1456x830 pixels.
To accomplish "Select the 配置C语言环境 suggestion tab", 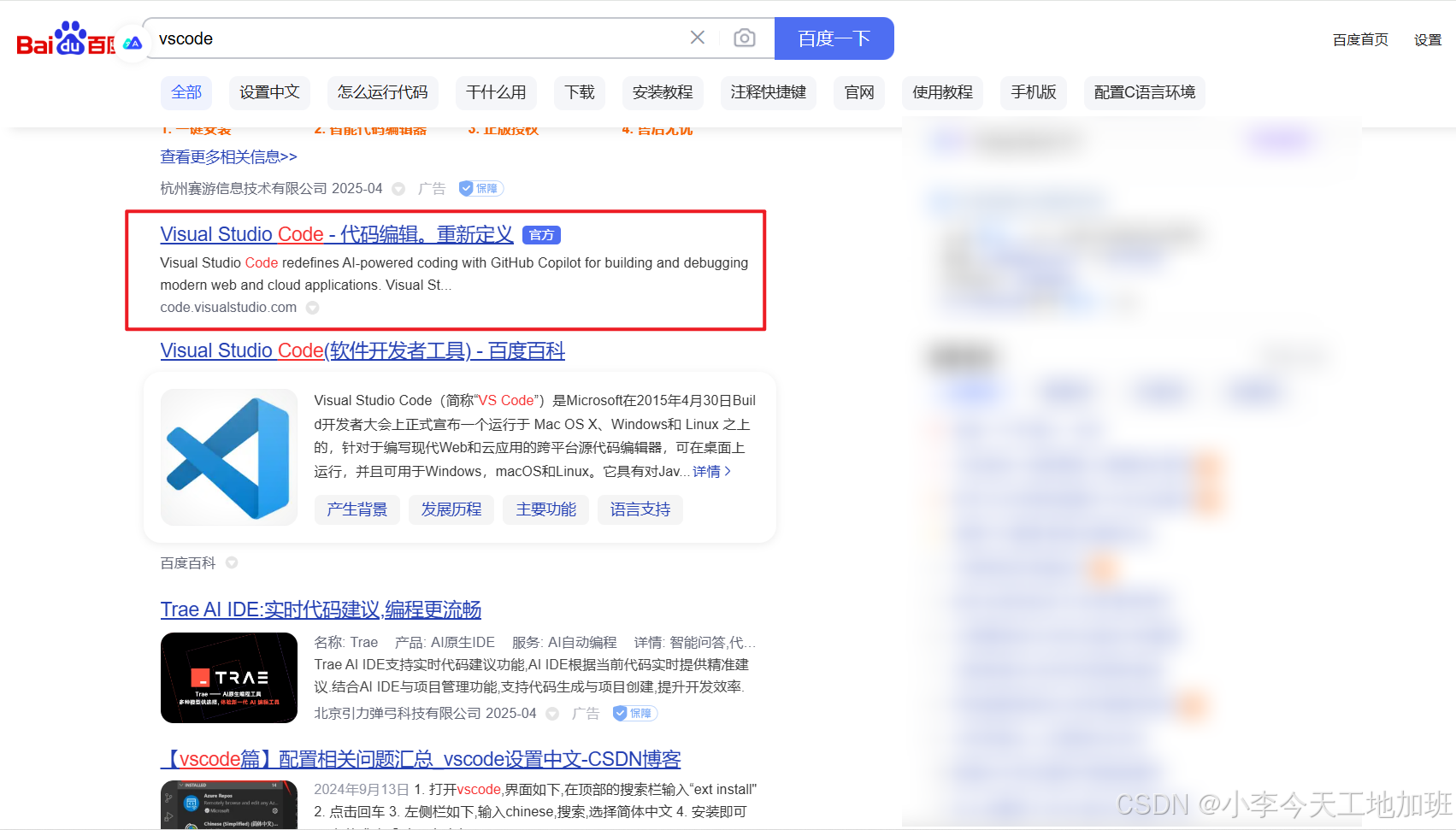I will (1145, 92).
